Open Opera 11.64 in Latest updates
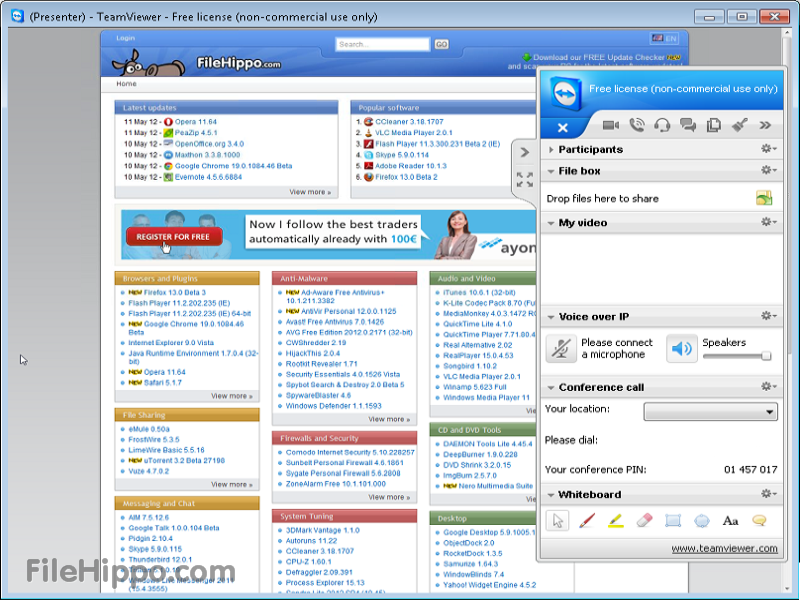800x600 pixels. pos(196,122)
